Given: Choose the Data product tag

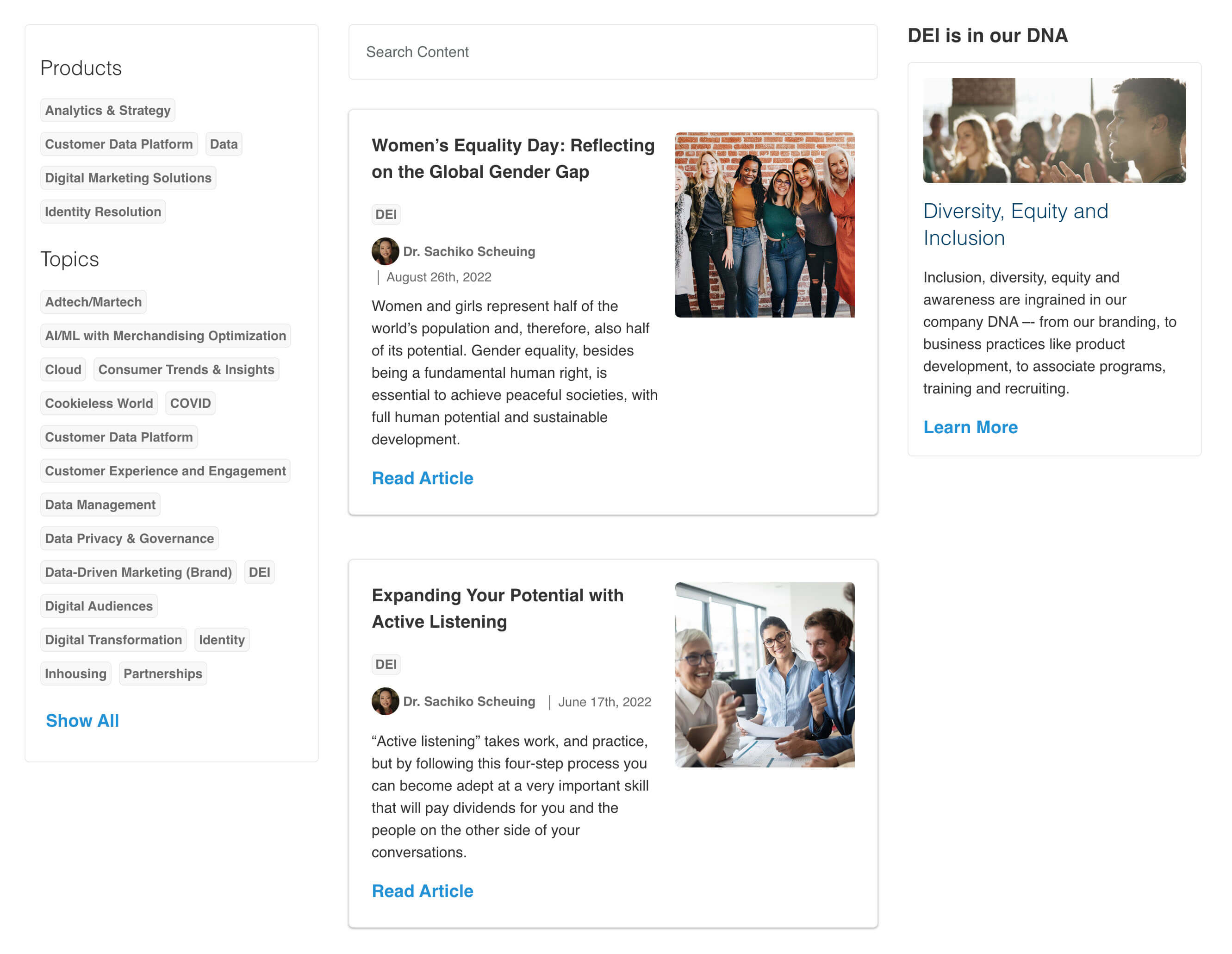Looking at the screenshot, I should [224, 144].
